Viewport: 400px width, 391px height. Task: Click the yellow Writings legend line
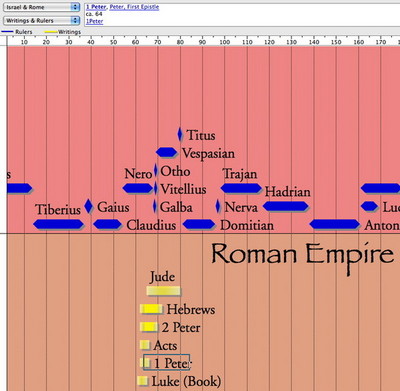click(51, 32)
